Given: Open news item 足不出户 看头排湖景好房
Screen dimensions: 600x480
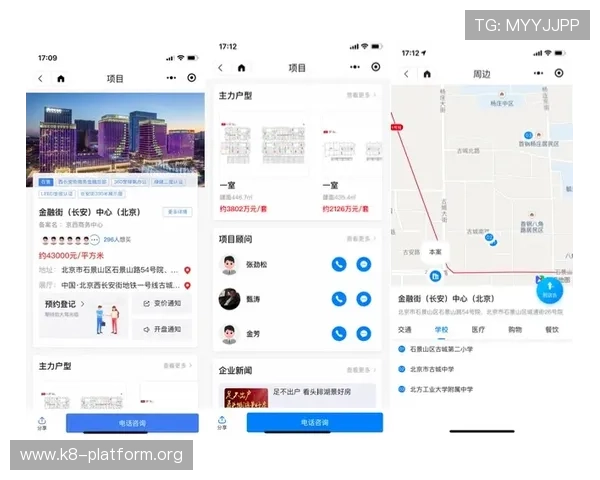Looking at the screenshot, I should 297,396.
